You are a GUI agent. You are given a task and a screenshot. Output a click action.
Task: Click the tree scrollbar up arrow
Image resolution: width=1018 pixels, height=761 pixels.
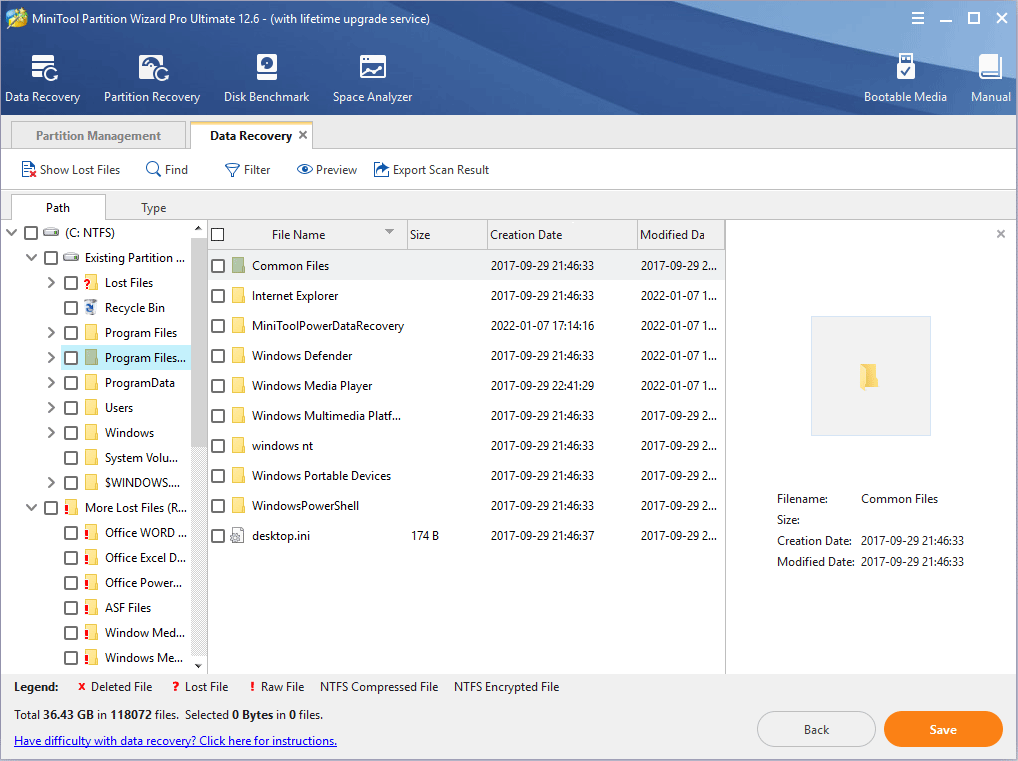pyautogui.click(x=199, y=229)
